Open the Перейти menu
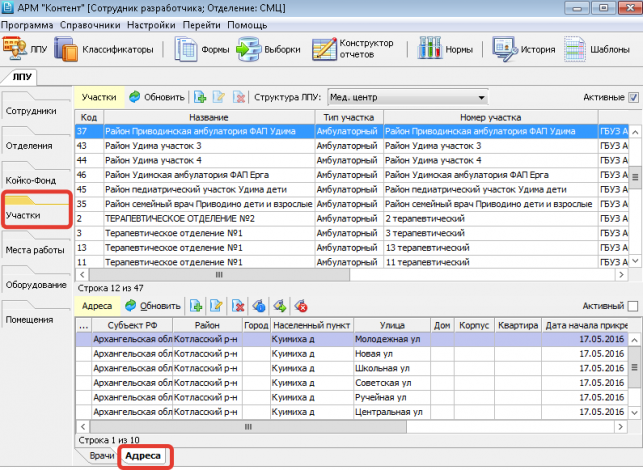The image size is (643, 470). pyautogui.click(x=201, y=25)
